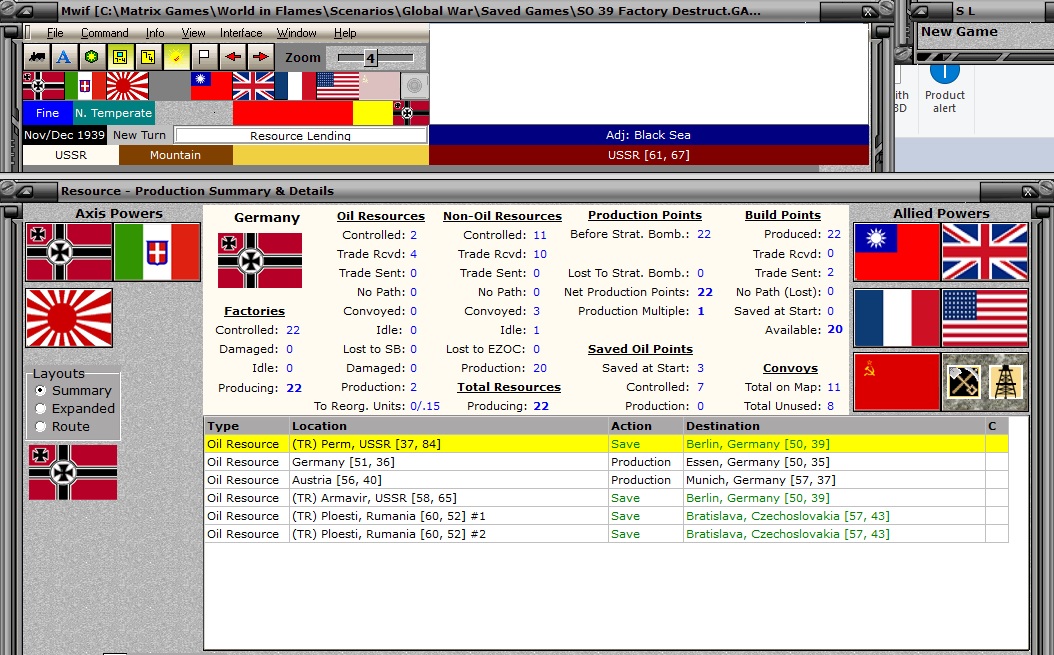Open the Info menu

tap(155, 33)
